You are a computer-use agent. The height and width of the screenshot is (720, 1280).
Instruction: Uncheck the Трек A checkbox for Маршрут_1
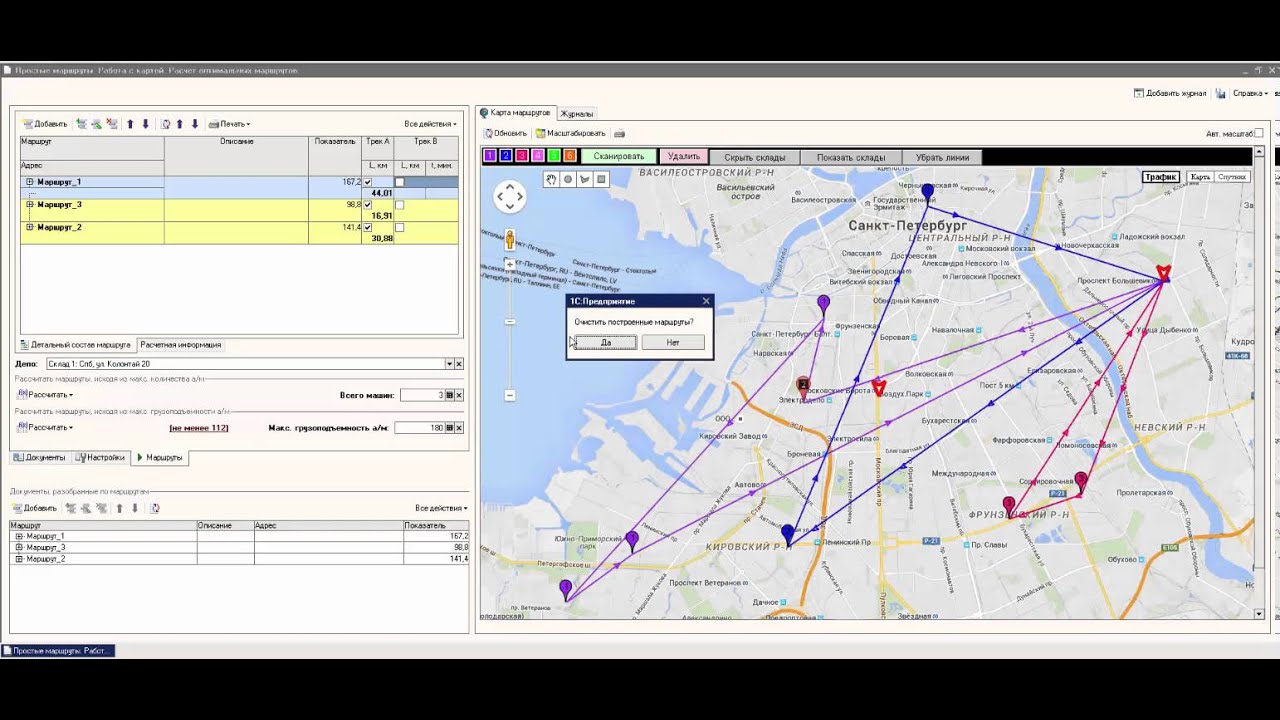(368, 182)
